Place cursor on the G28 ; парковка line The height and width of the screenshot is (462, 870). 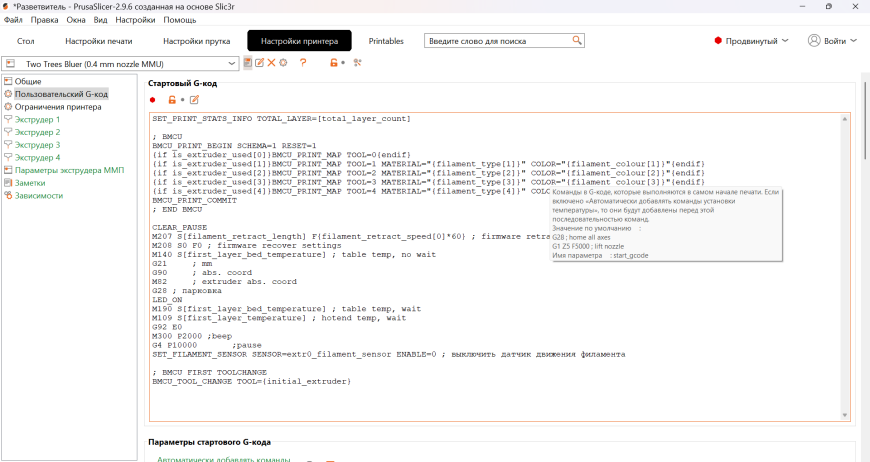[187, 291]
